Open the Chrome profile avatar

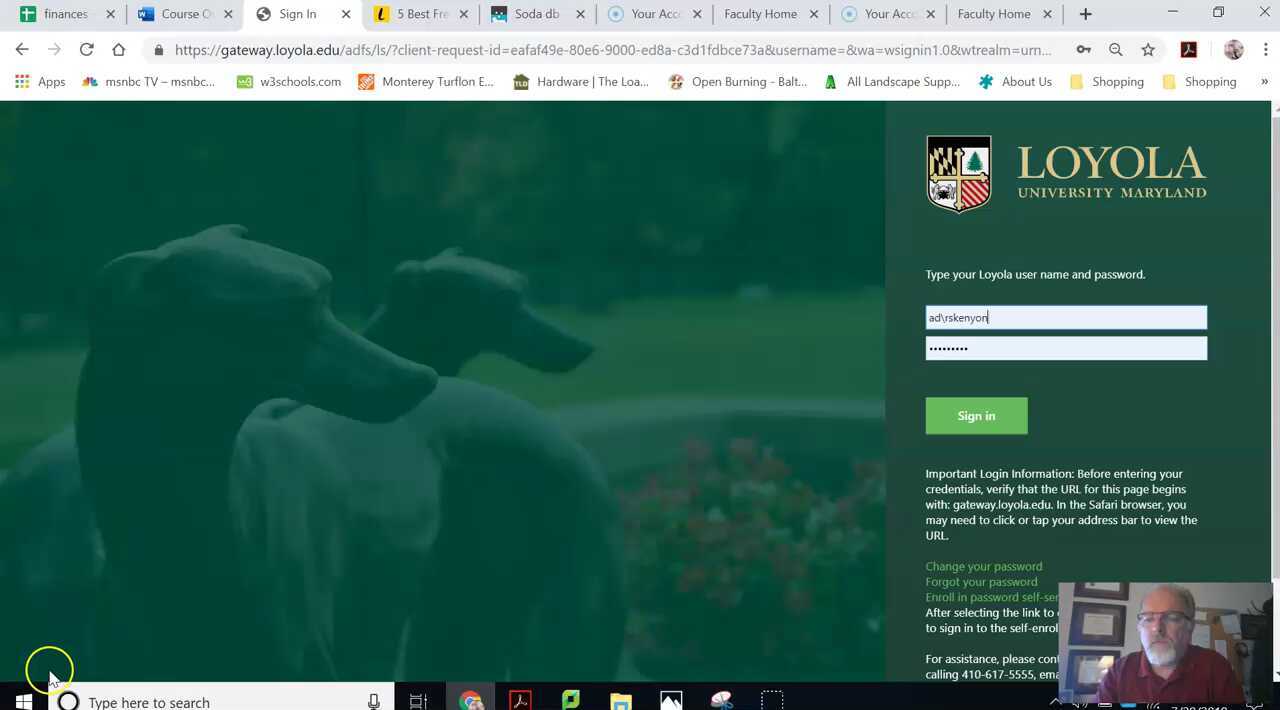pos(1233,50)
